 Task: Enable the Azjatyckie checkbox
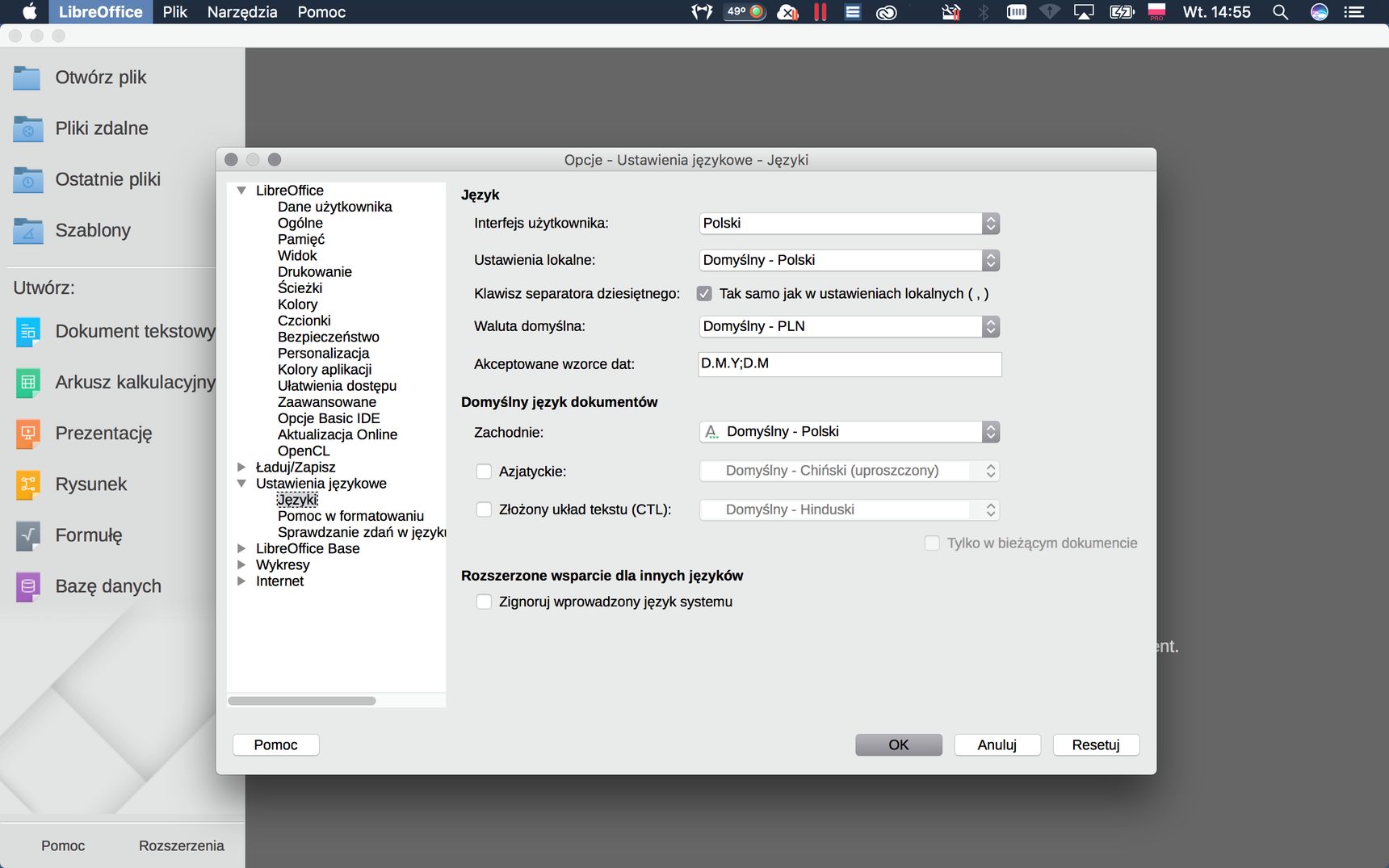(x=484, y=472)
